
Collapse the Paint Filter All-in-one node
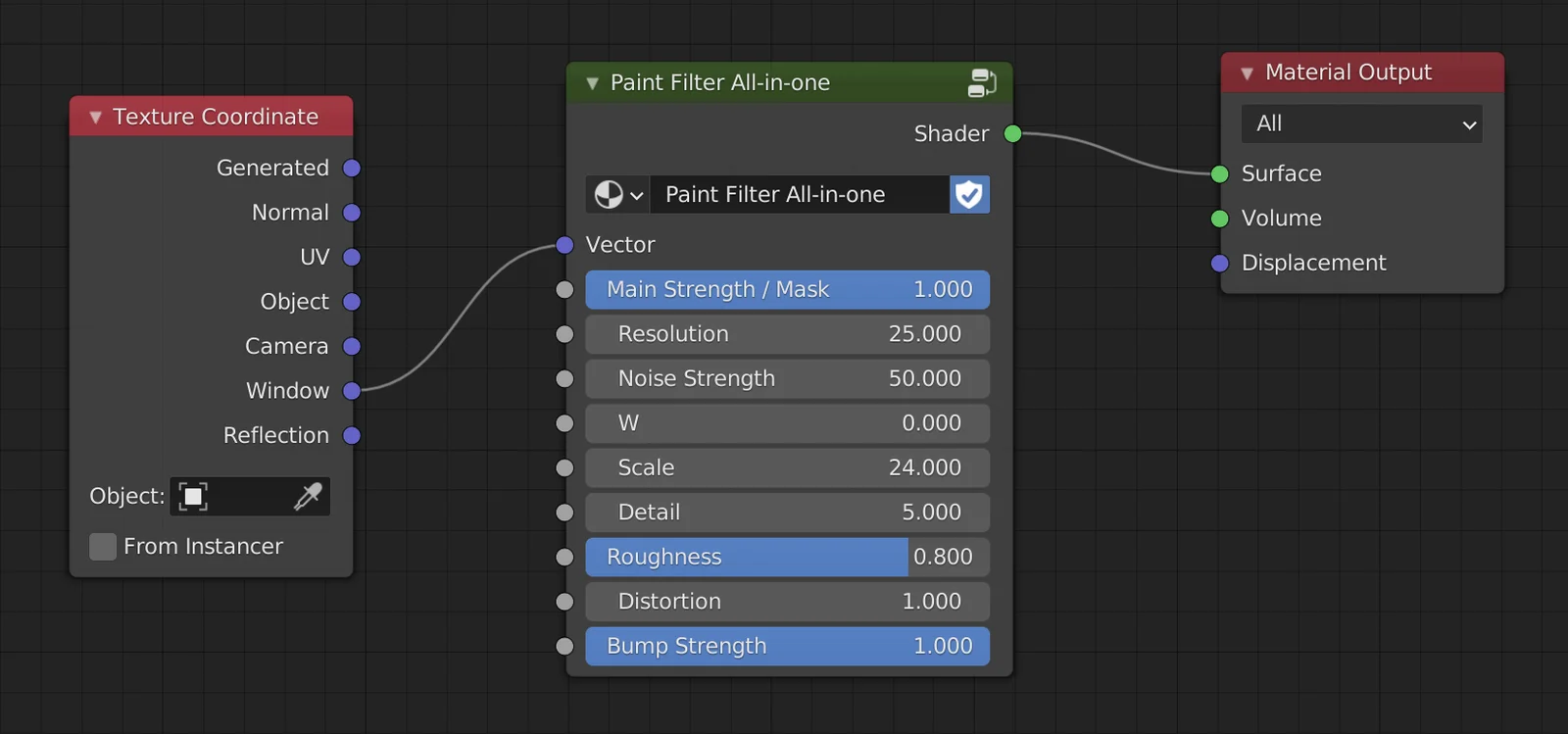(x=592, y=83)
